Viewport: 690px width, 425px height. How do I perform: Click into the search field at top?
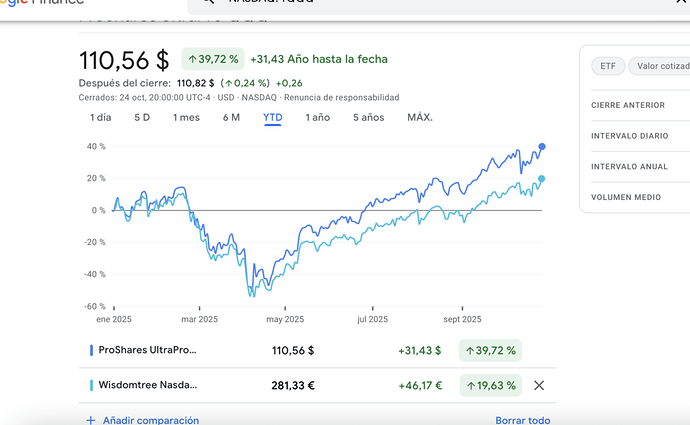(x=400, y=5)
